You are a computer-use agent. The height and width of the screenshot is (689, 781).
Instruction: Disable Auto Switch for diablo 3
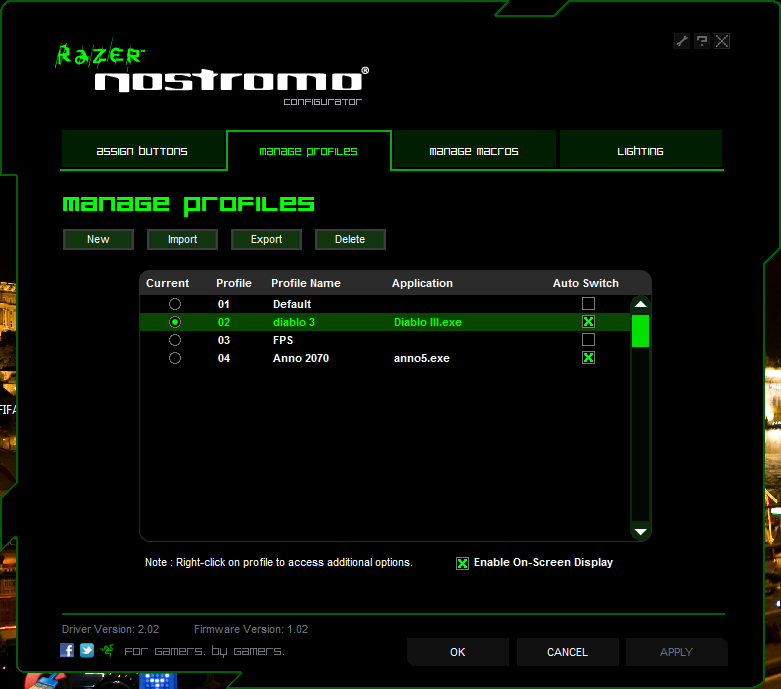588,321
